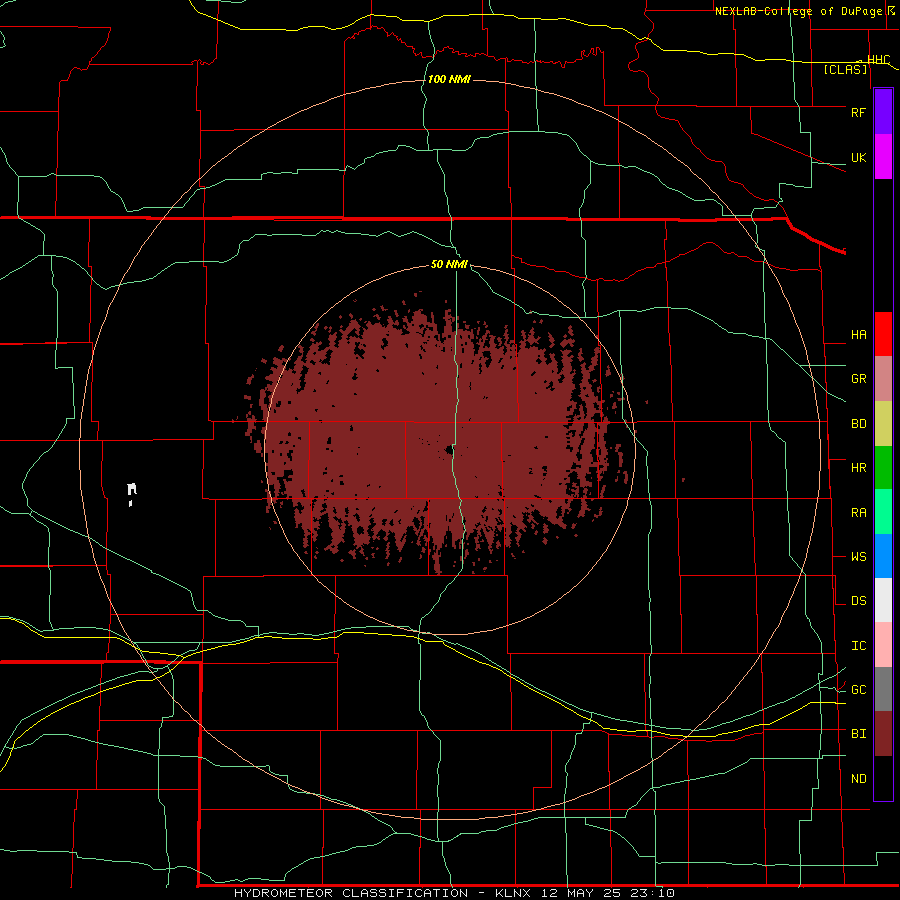Pick the green HR legend swatch
Viewport: 900px width, 900px height.
[883, 468]
